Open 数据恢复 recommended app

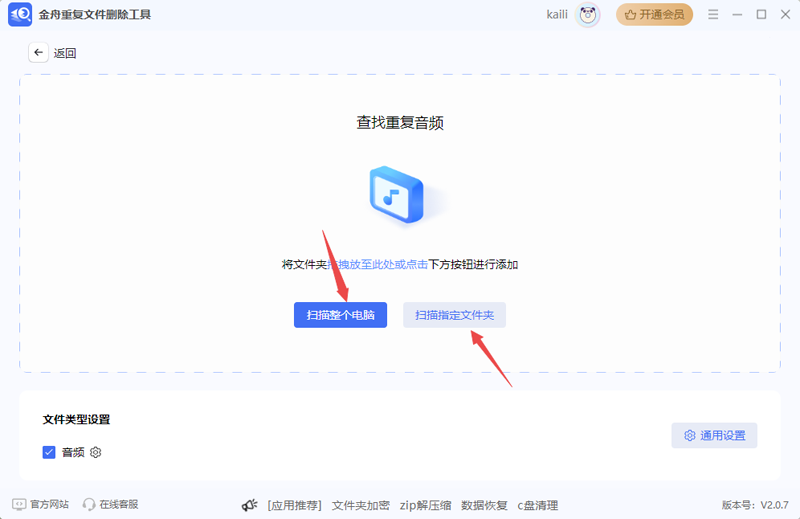tap(484, 505)
